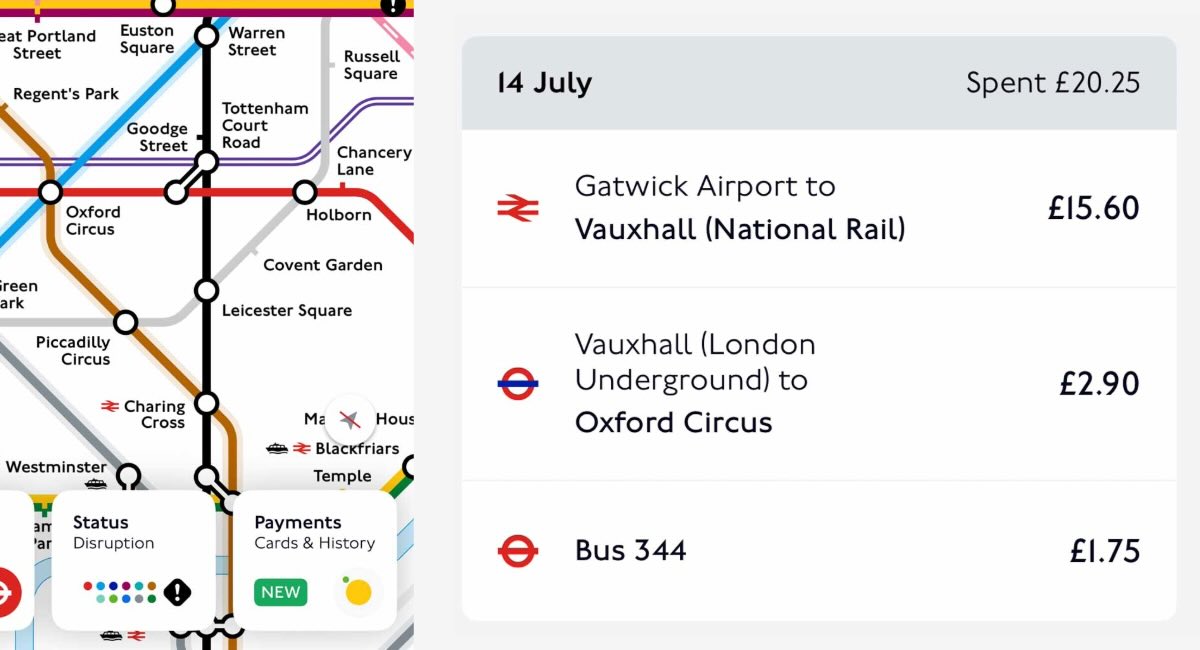Screen dimensions: 1200x650
Task: Click the National Rail symbol next to Charing Cross
Action: point(110,406)
